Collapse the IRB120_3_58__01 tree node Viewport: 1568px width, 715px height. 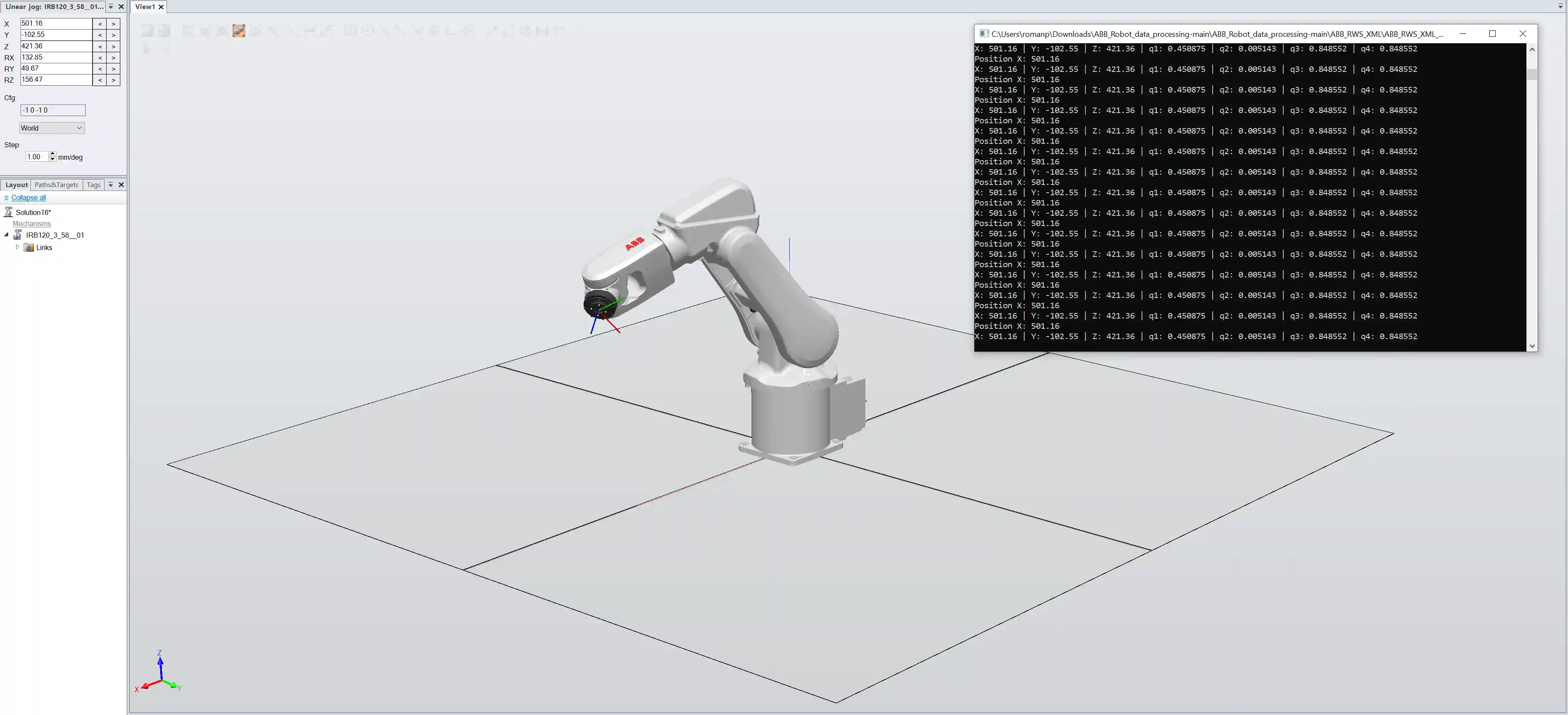(x=7, y=235)
